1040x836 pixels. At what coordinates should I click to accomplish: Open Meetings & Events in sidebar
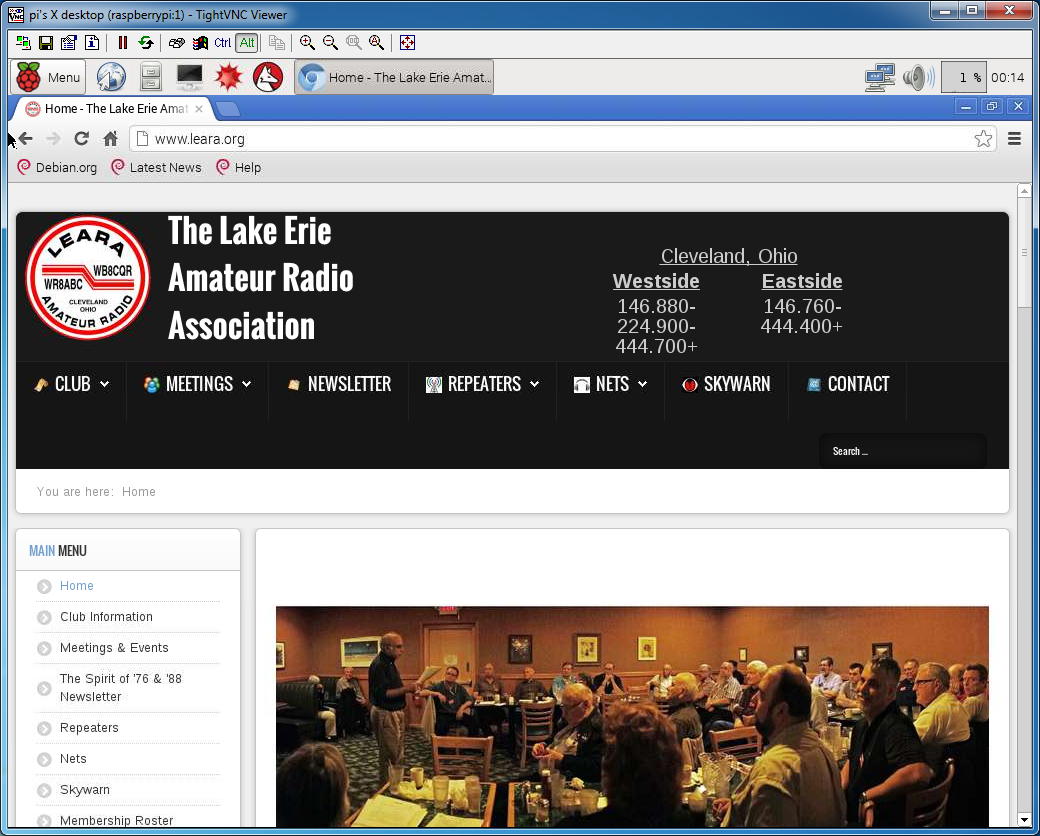pos(114,648)
